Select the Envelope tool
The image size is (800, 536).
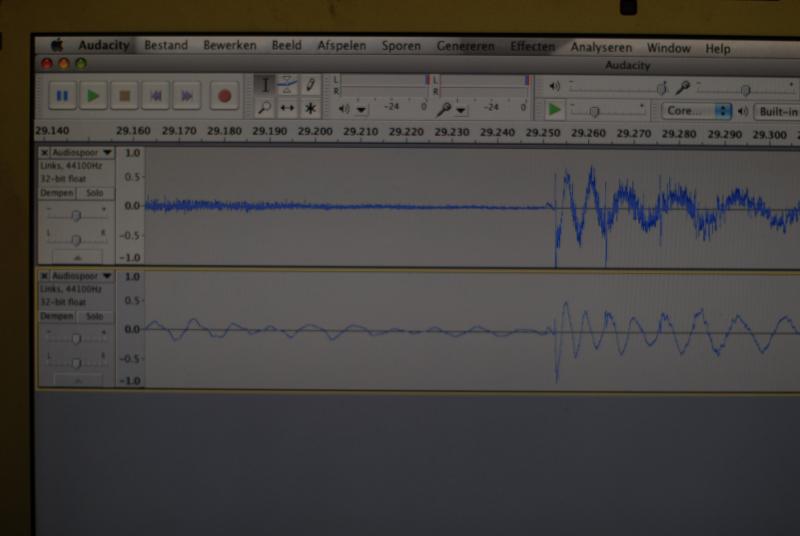[287, 85]
